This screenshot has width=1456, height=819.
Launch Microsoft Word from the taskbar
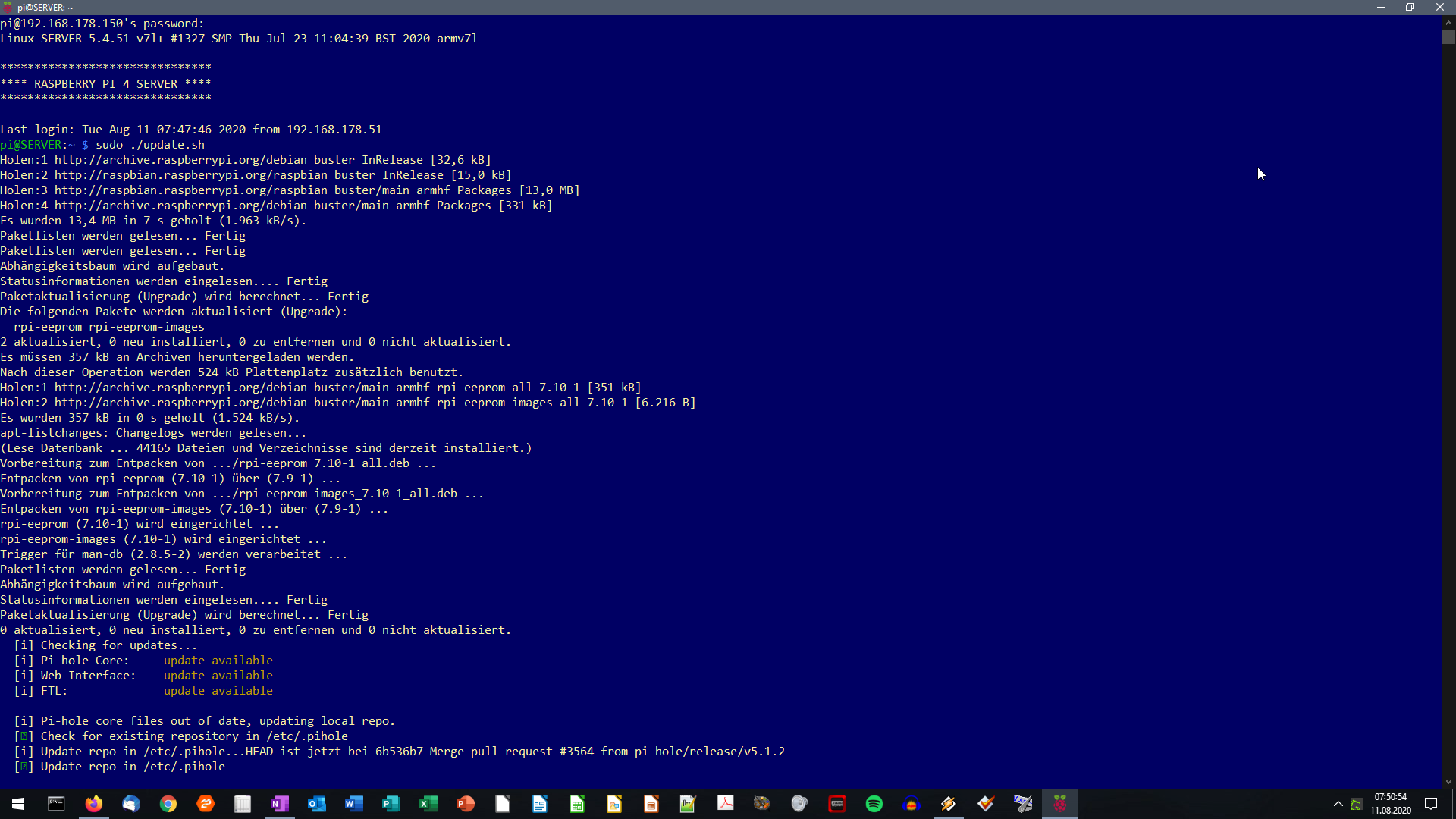click(353, 804)
